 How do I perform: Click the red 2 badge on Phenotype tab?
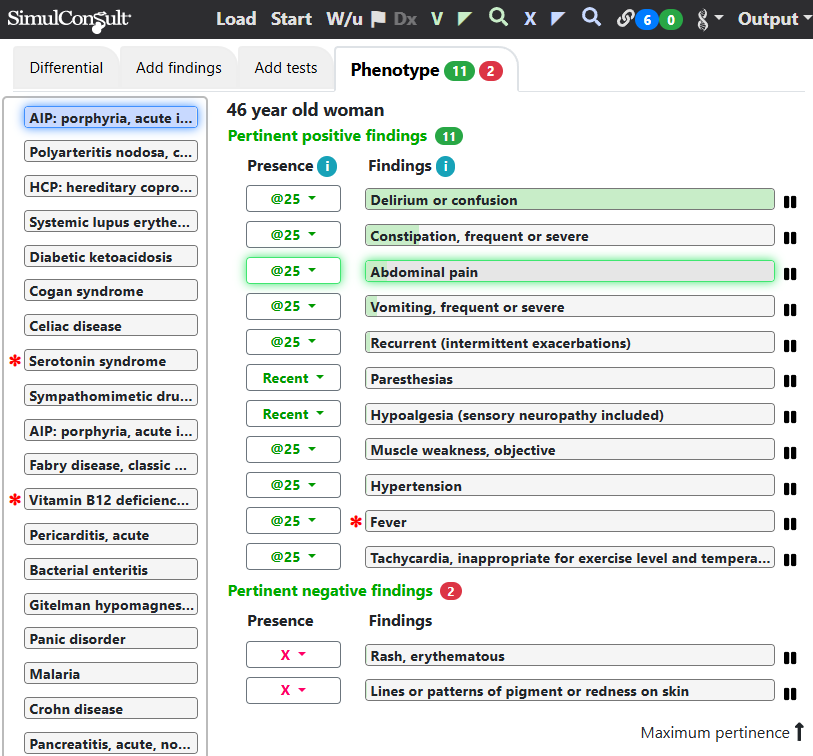pyautogui.click(x=490, y=71)
